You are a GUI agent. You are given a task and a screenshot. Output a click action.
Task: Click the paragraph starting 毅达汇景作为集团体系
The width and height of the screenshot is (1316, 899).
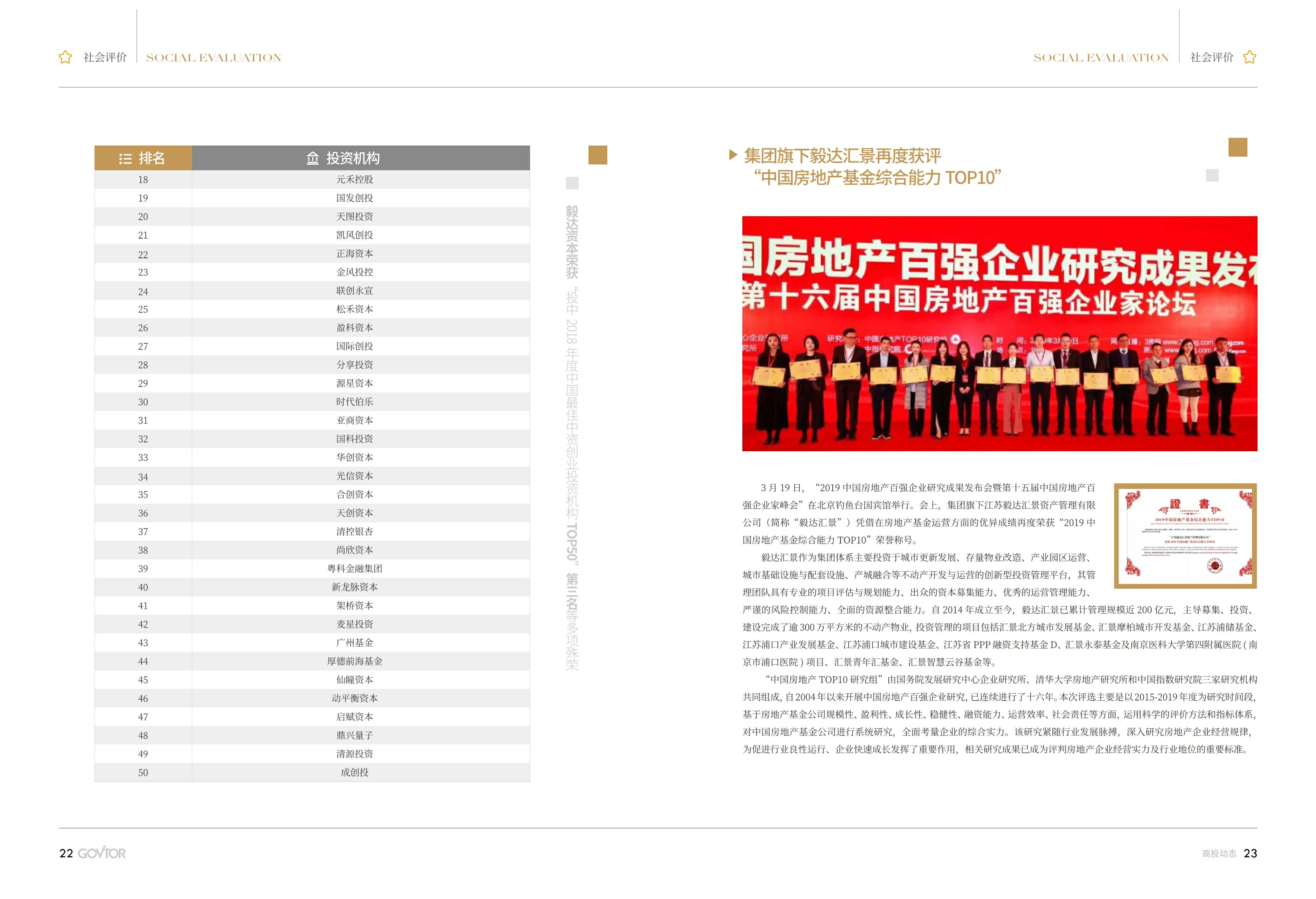[999, 609]
